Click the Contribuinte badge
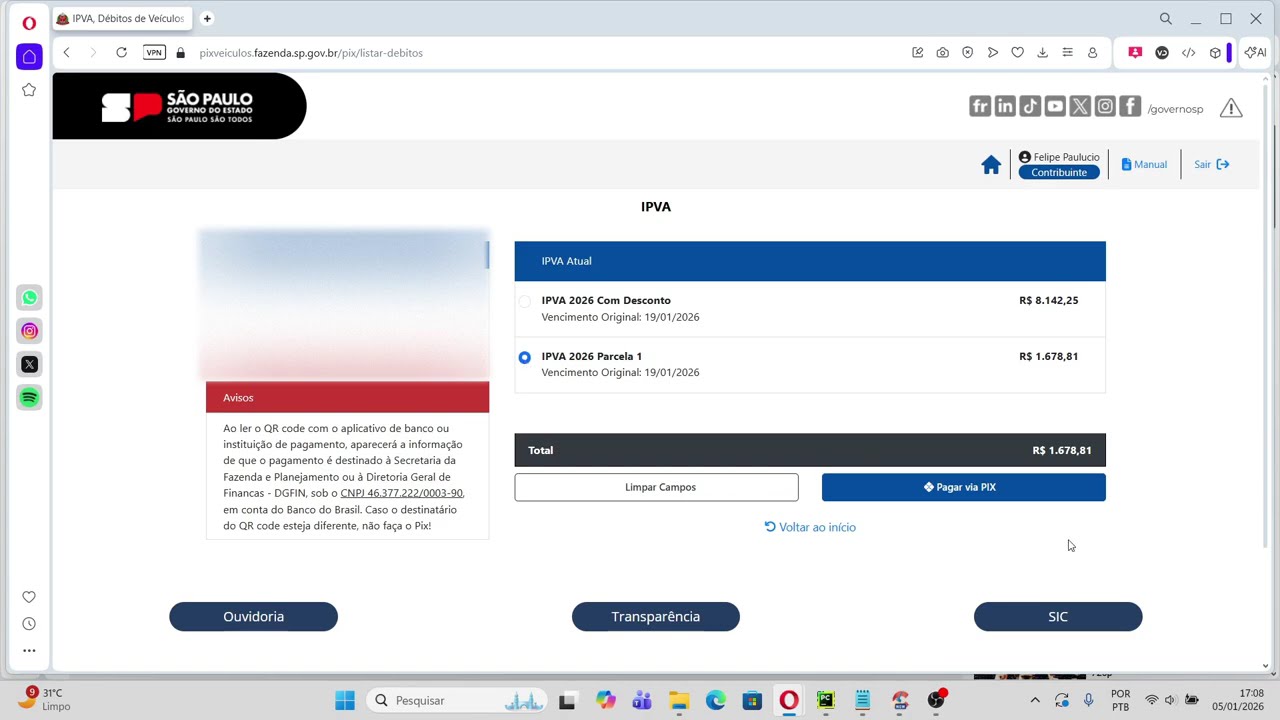The width and height of the screenshot is (1280, 720). tap(1059, 172)
